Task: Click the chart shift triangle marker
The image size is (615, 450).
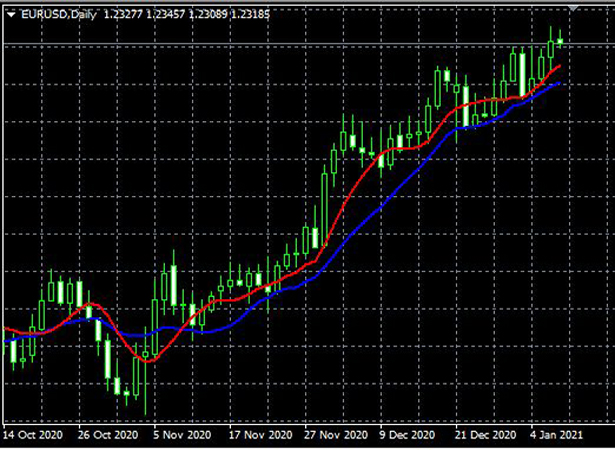Action: tap(573, 8)
